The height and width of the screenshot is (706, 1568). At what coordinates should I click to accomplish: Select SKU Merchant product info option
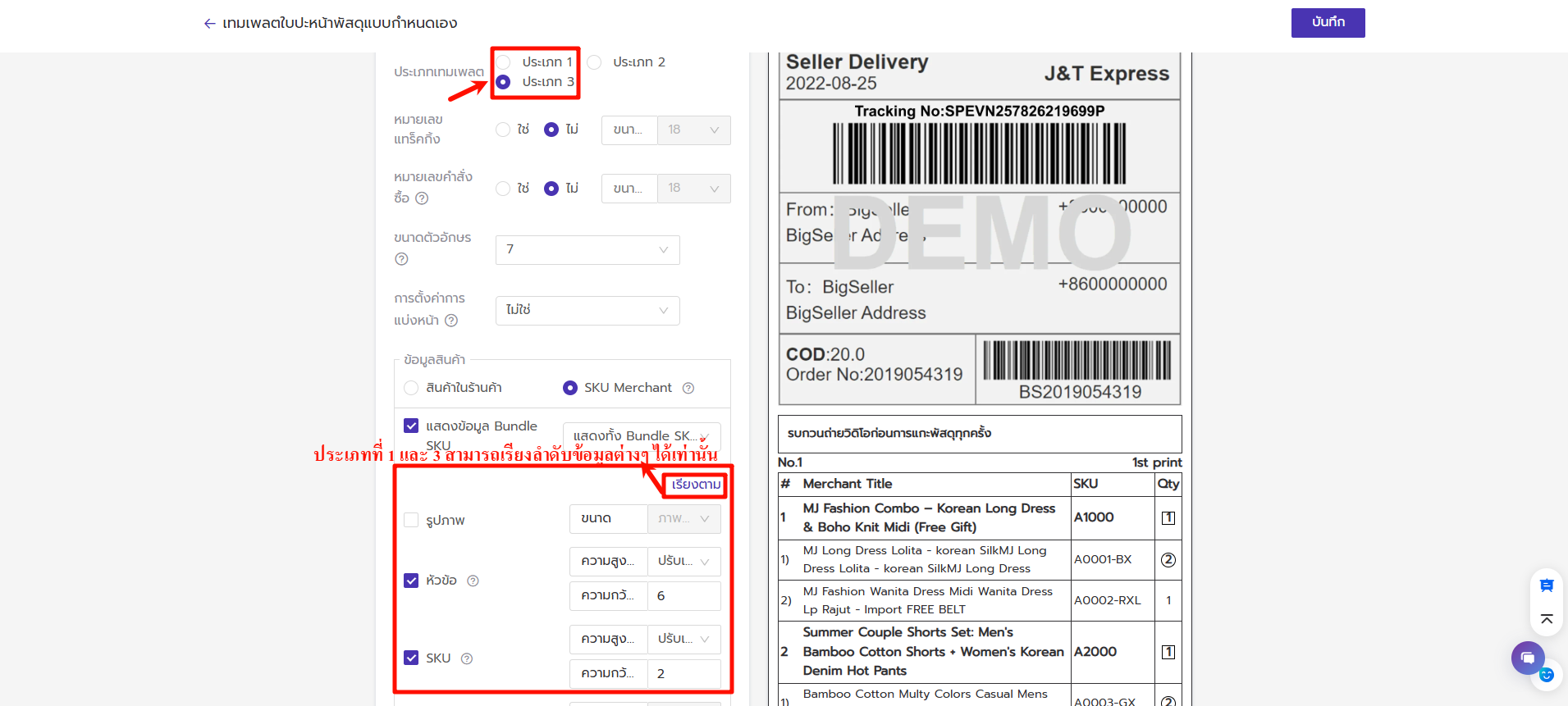click(x=570, y=388)
